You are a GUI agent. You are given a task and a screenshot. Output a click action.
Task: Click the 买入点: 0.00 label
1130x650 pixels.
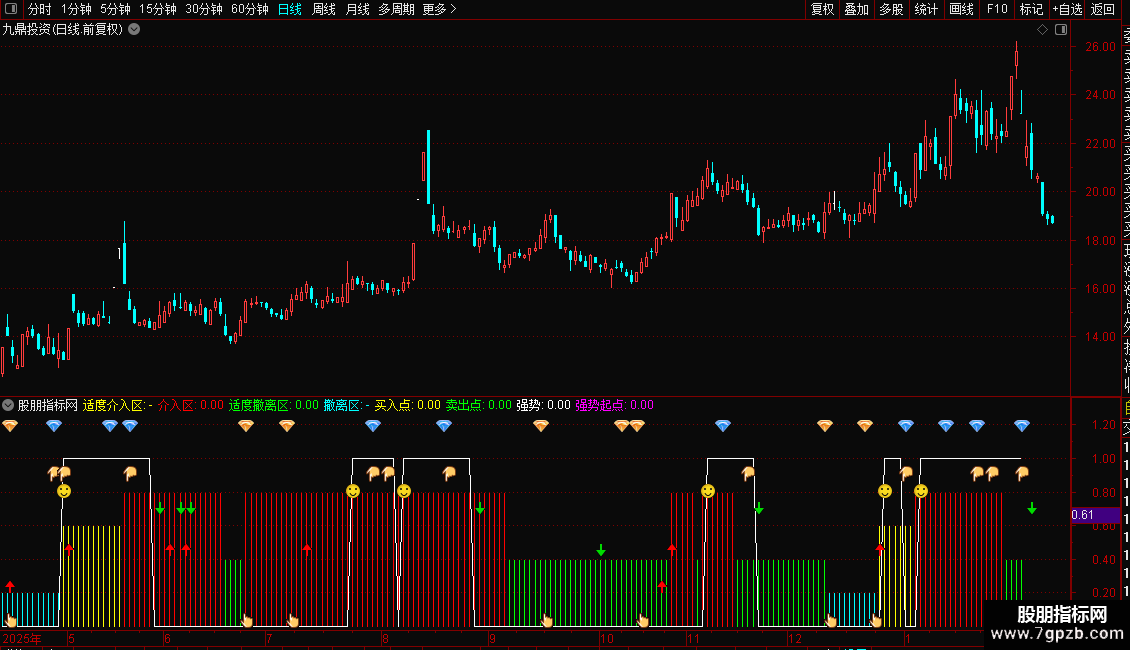coord(407,405)
